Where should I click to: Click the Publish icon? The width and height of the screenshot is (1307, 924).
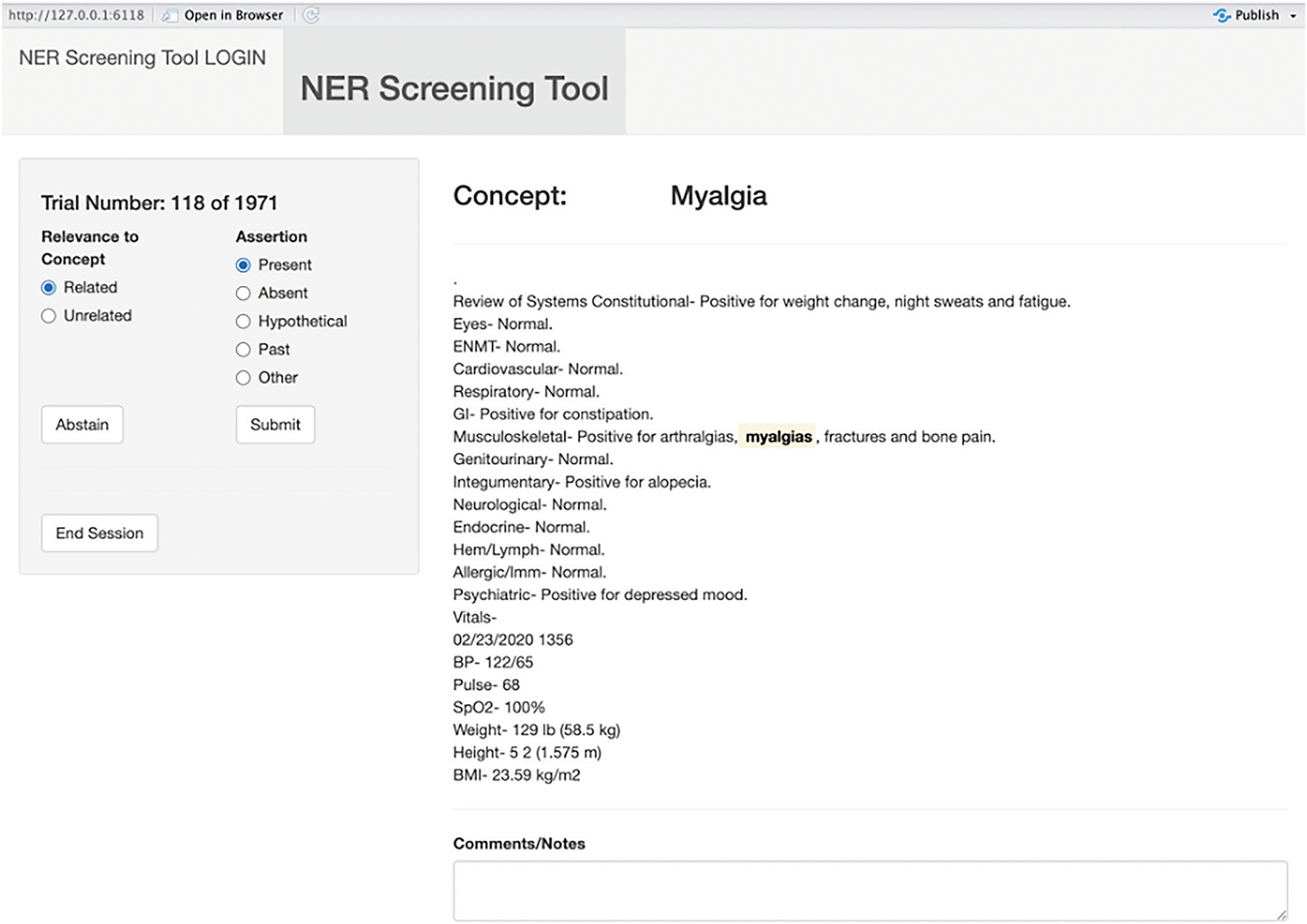point(1221,15)
